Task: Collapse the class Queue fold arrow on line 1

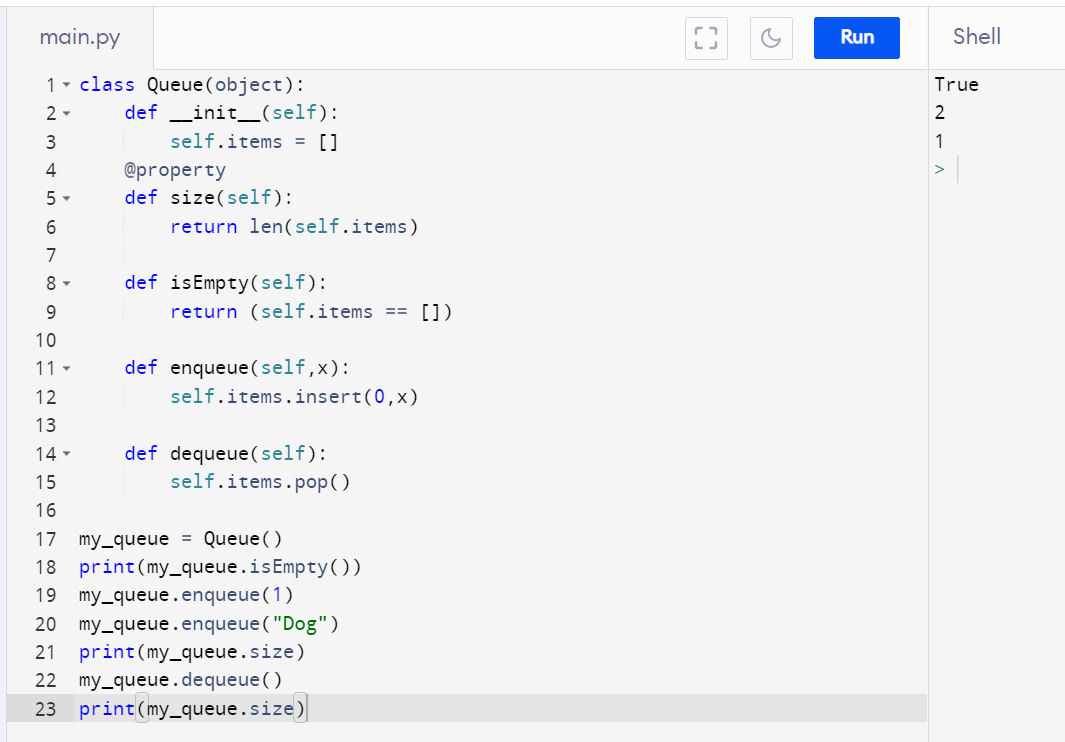Action: (67, 85)
